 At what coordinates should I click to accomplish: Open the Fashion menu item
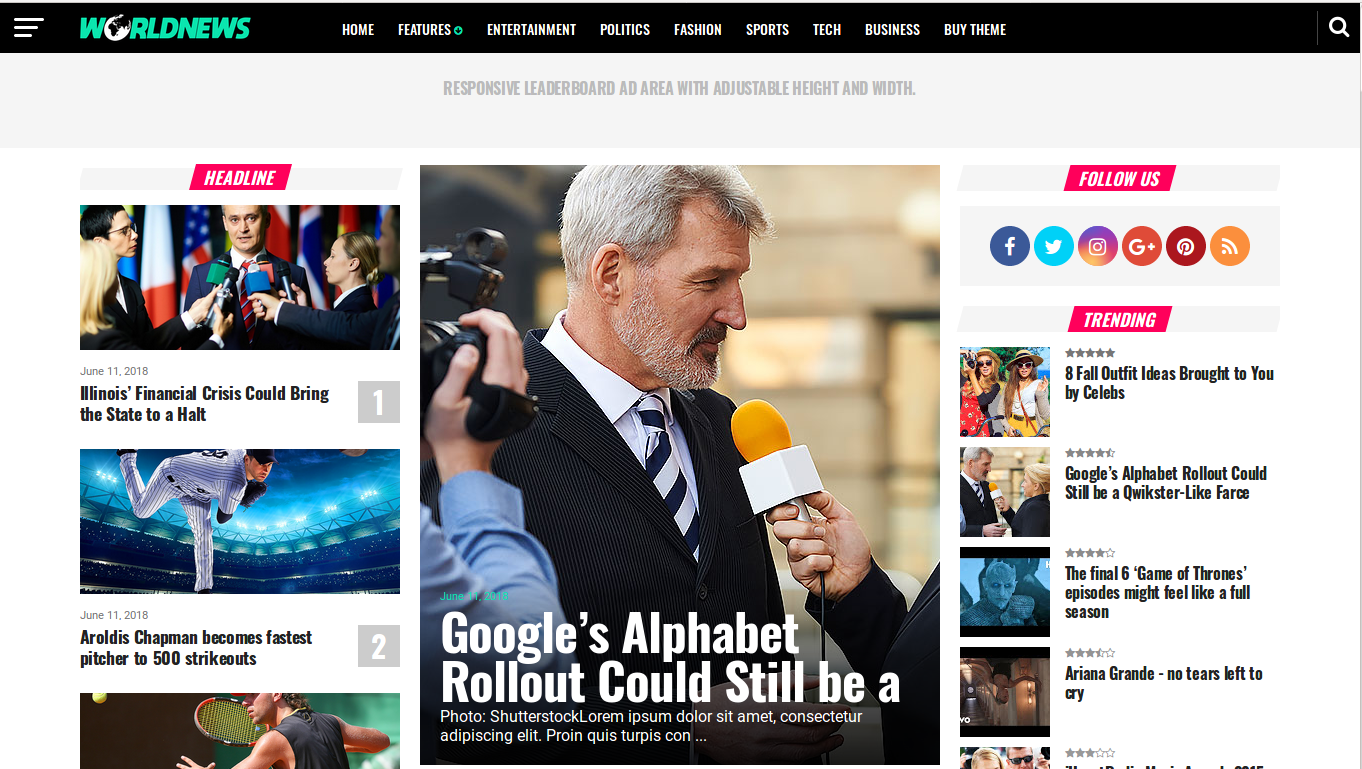click(x=698, y=30)
